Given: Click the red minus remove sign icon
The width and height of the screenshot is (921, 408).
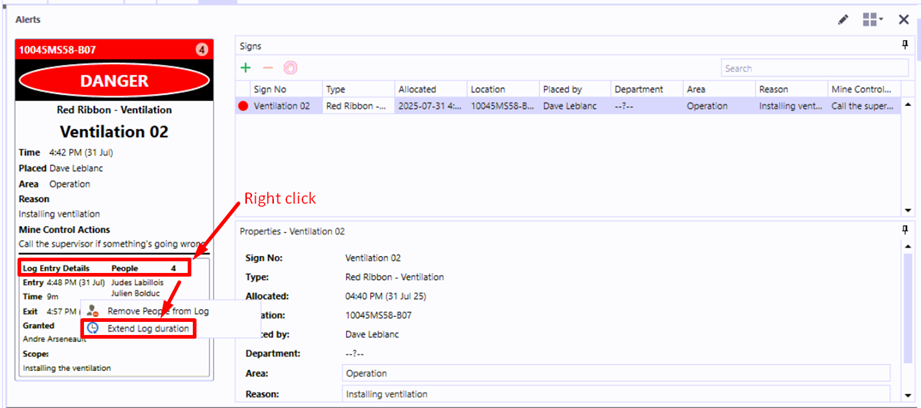Looking at the screenshot, I should tap(267, 68).
